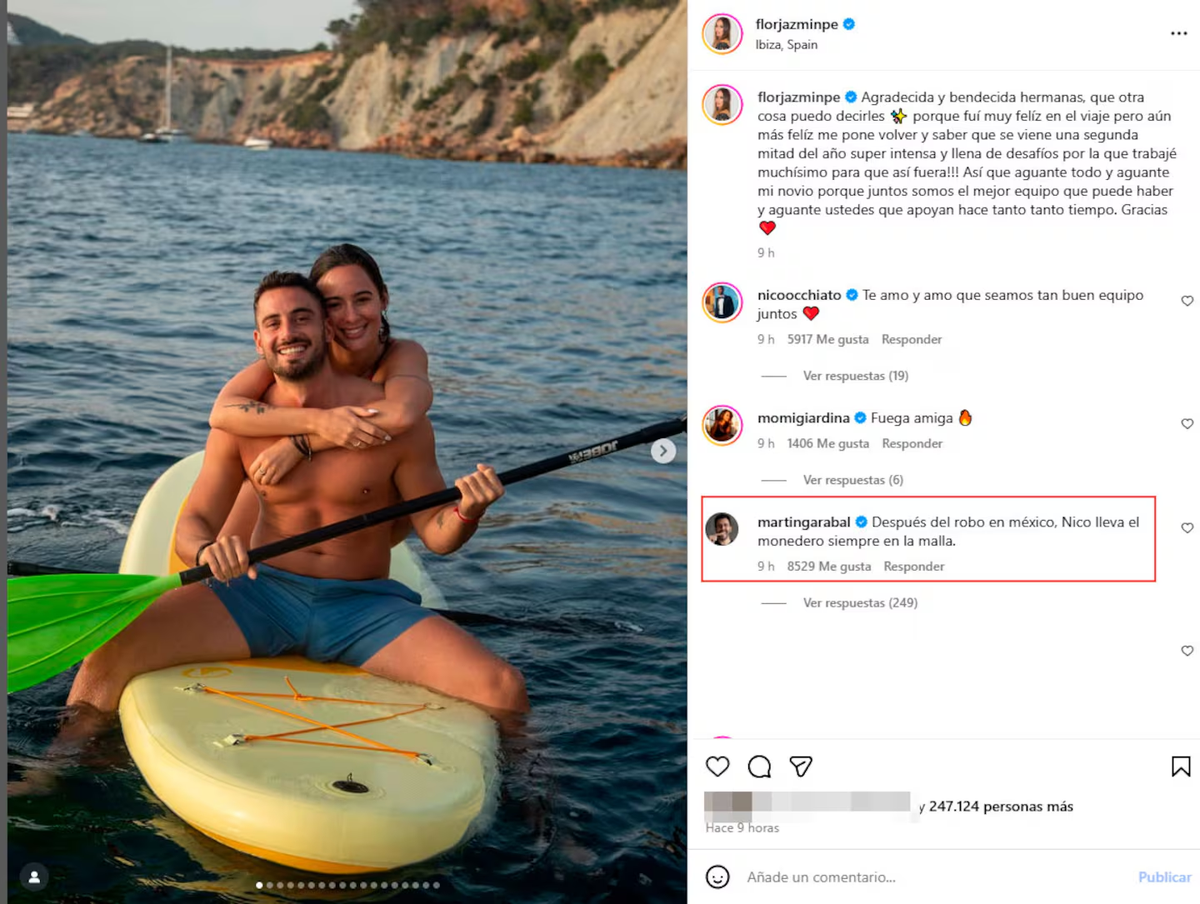The height and width of the screenshot is (904, 1200).
Task: Expand nicoocchiato's 19 replies
Action: click(855, 376)
